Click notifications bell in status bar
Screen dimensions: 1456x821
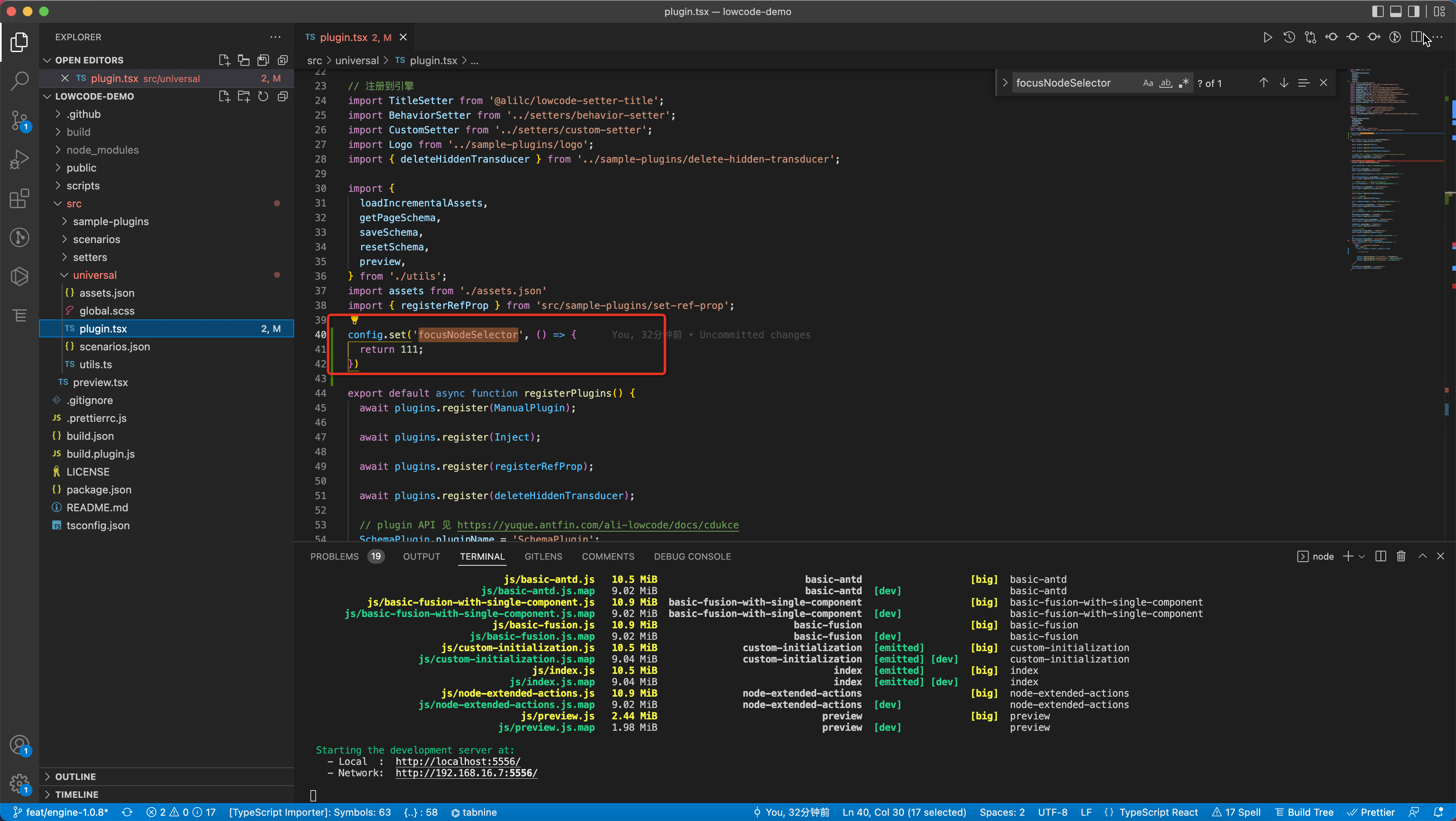[x=1439, y=812]
